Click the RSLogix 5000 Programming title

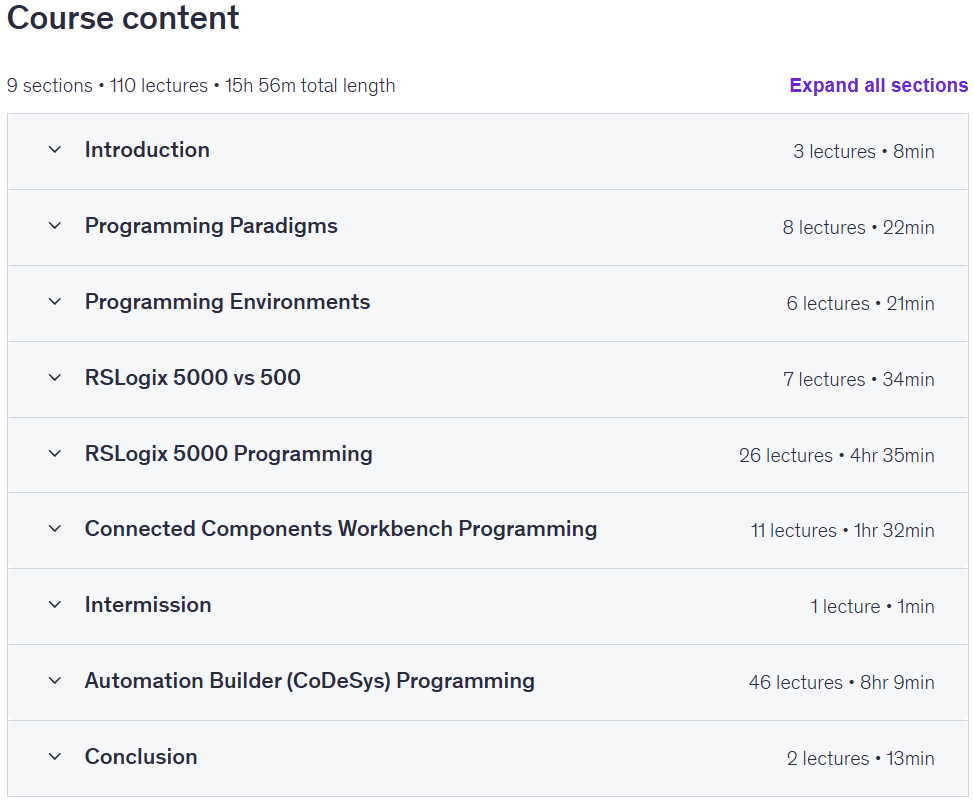click(229, 454)
